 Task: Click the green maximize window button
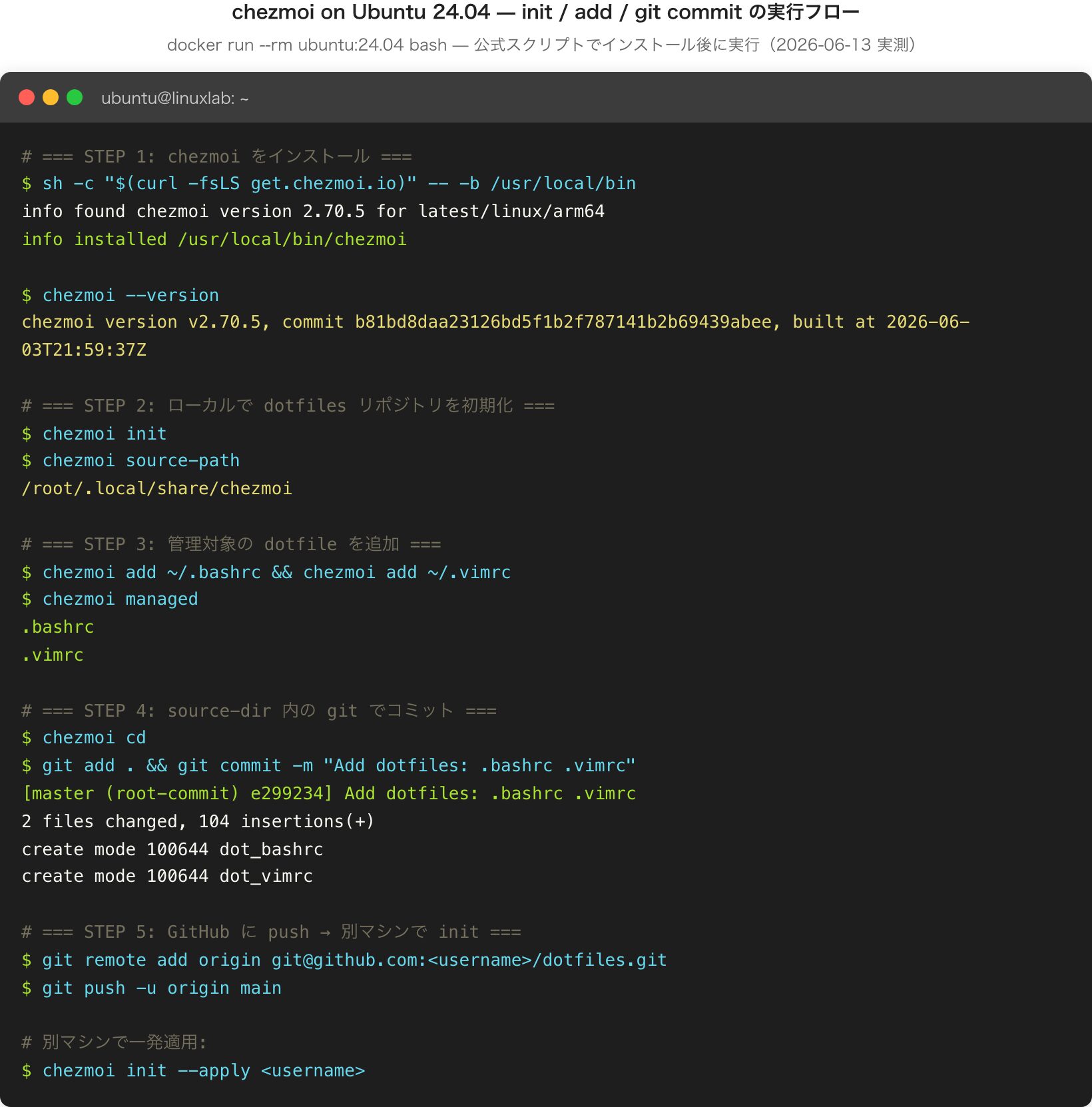tap(75, 98)
